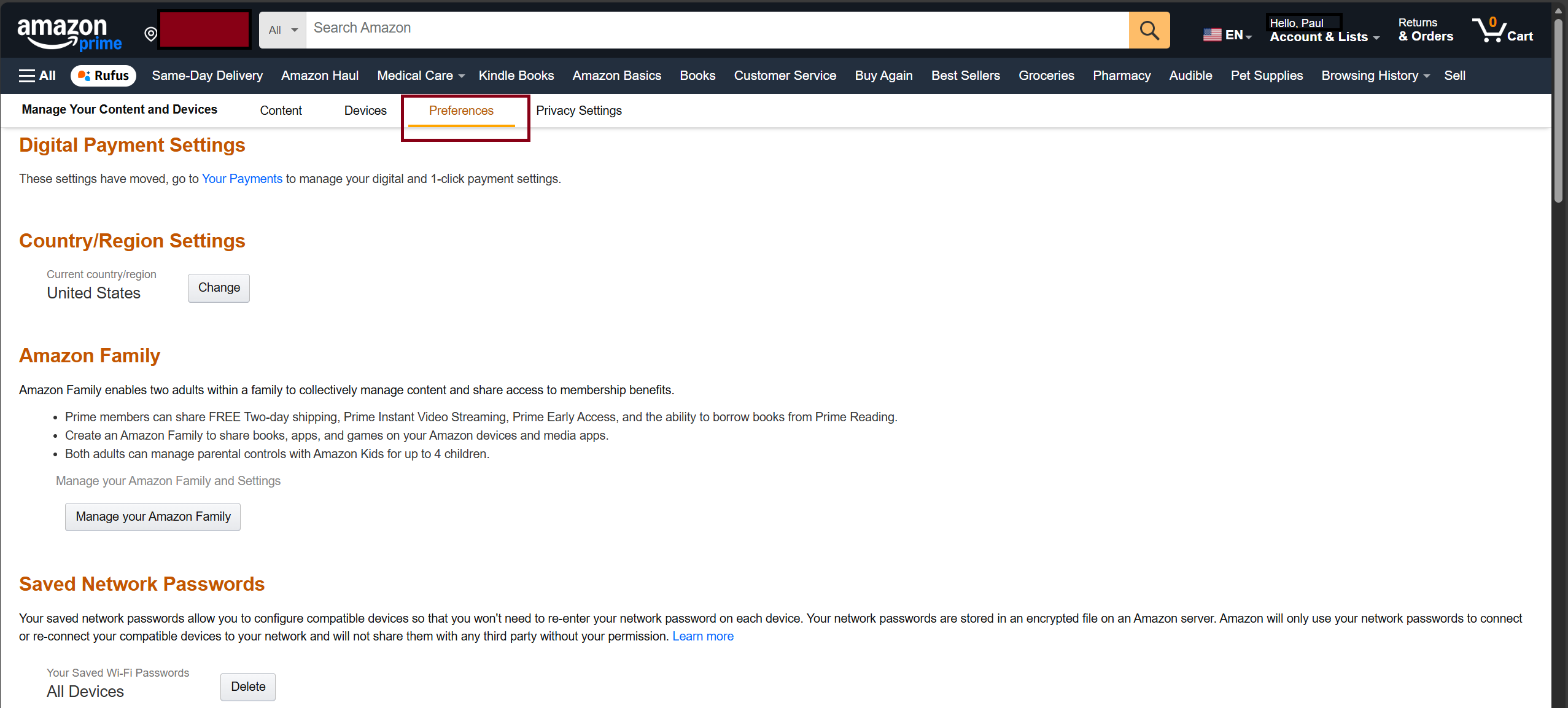Click the Manage your Amazon Family button

153,516
